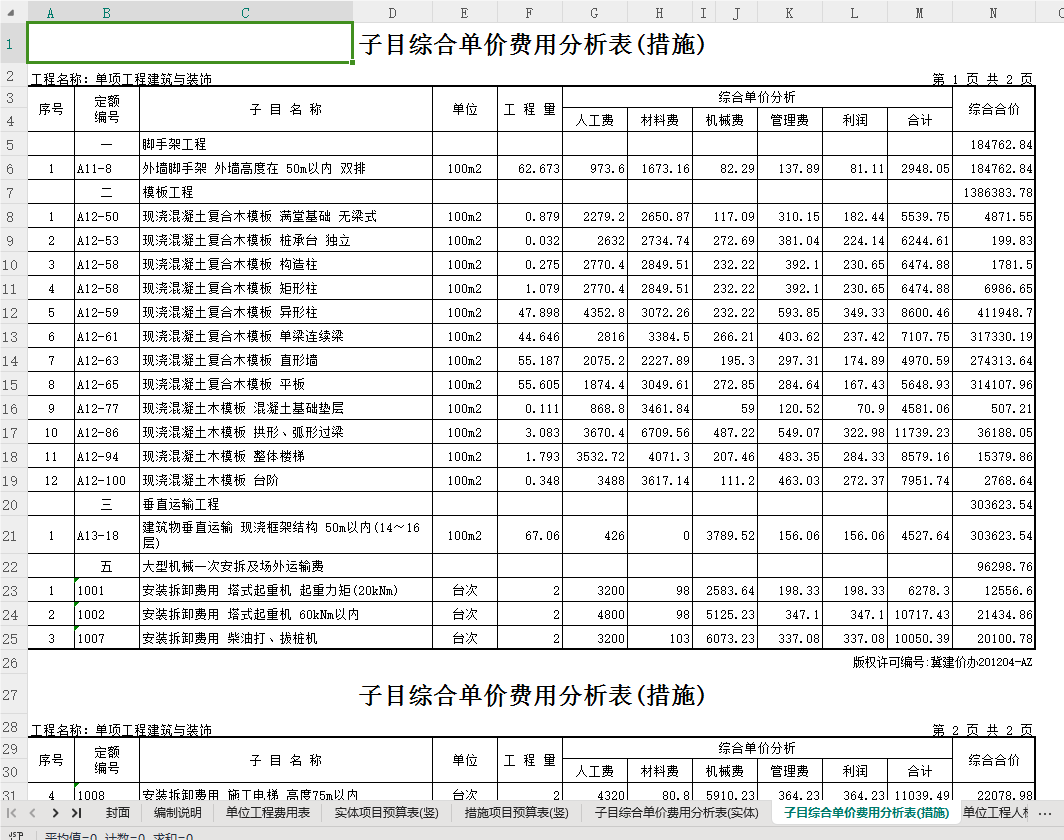Click the previous sheet navigation arrow

33,812
